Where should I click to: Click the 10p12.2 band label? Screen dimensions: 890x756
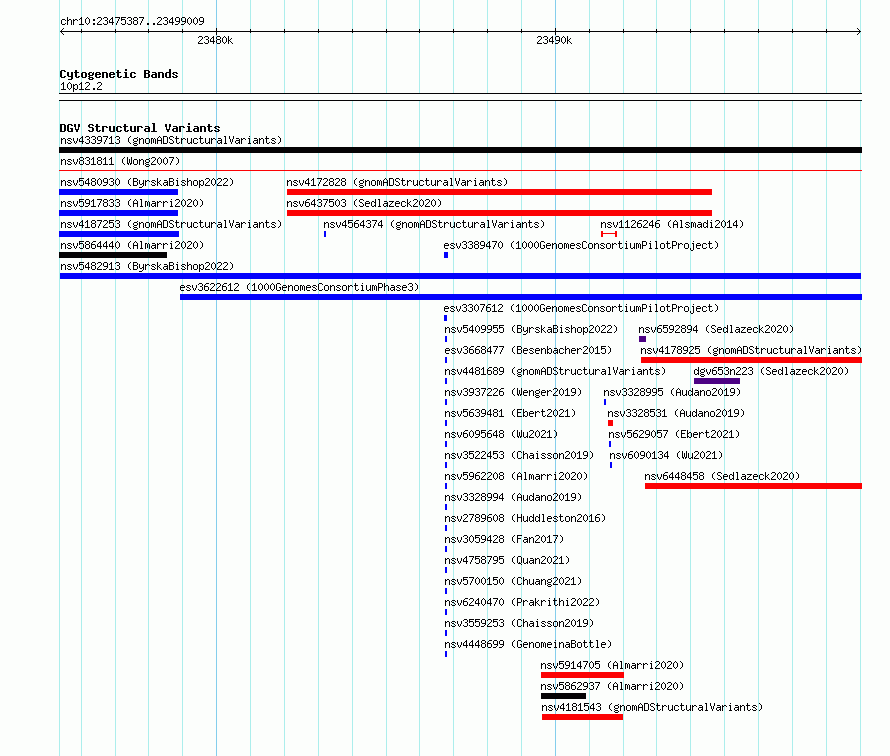pyautogui.click(x=81, y=86)
